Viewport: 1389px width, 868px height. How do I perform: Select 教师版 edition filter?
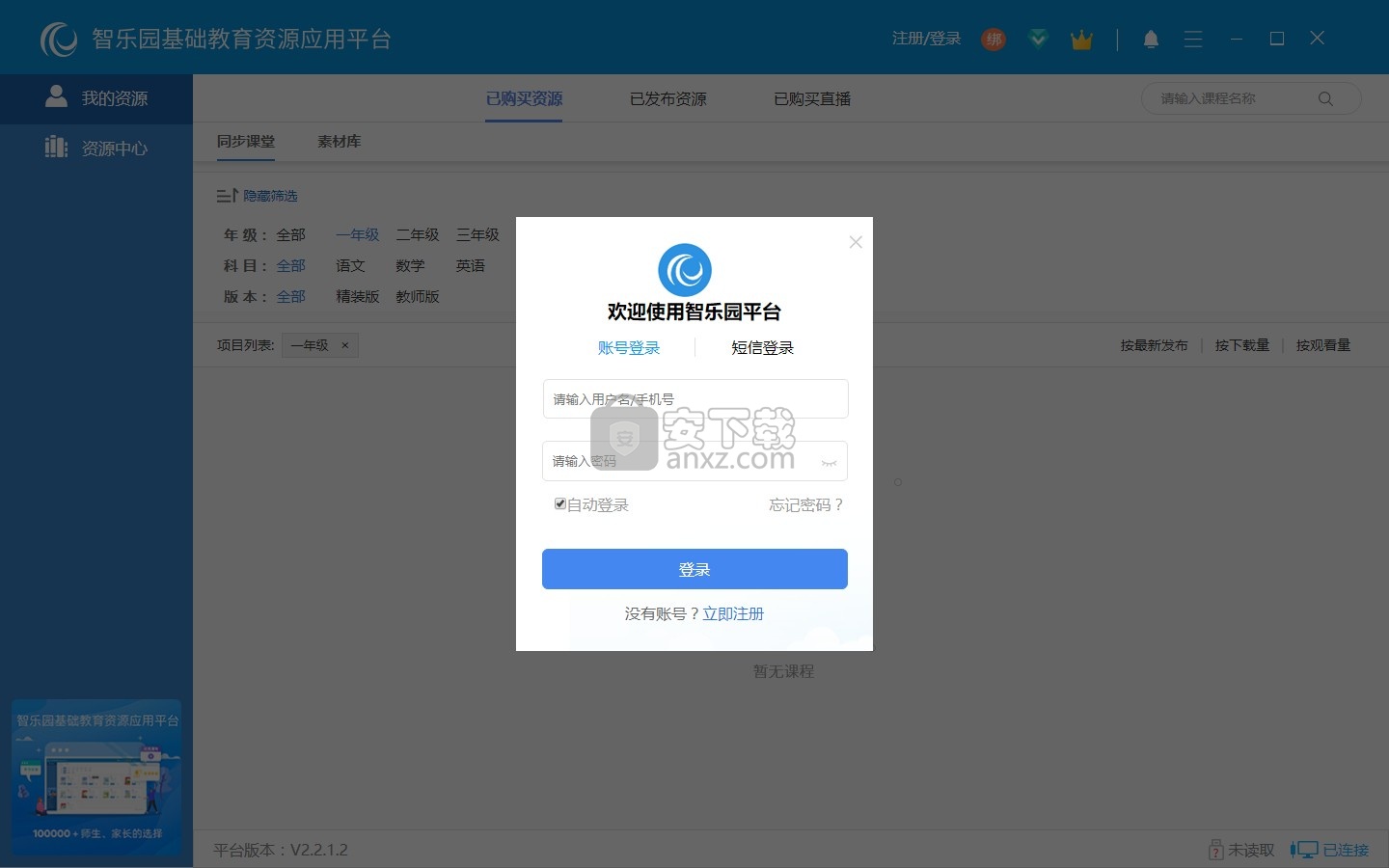418,296
